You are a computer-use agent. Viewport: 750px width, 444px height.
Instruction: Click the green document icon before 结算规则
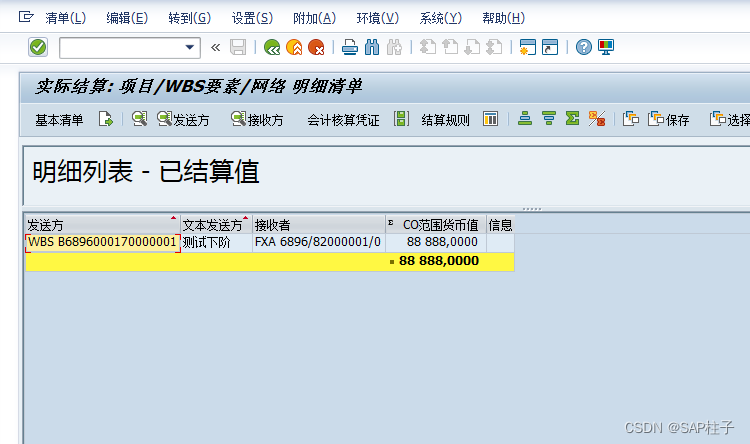(401, 119)
